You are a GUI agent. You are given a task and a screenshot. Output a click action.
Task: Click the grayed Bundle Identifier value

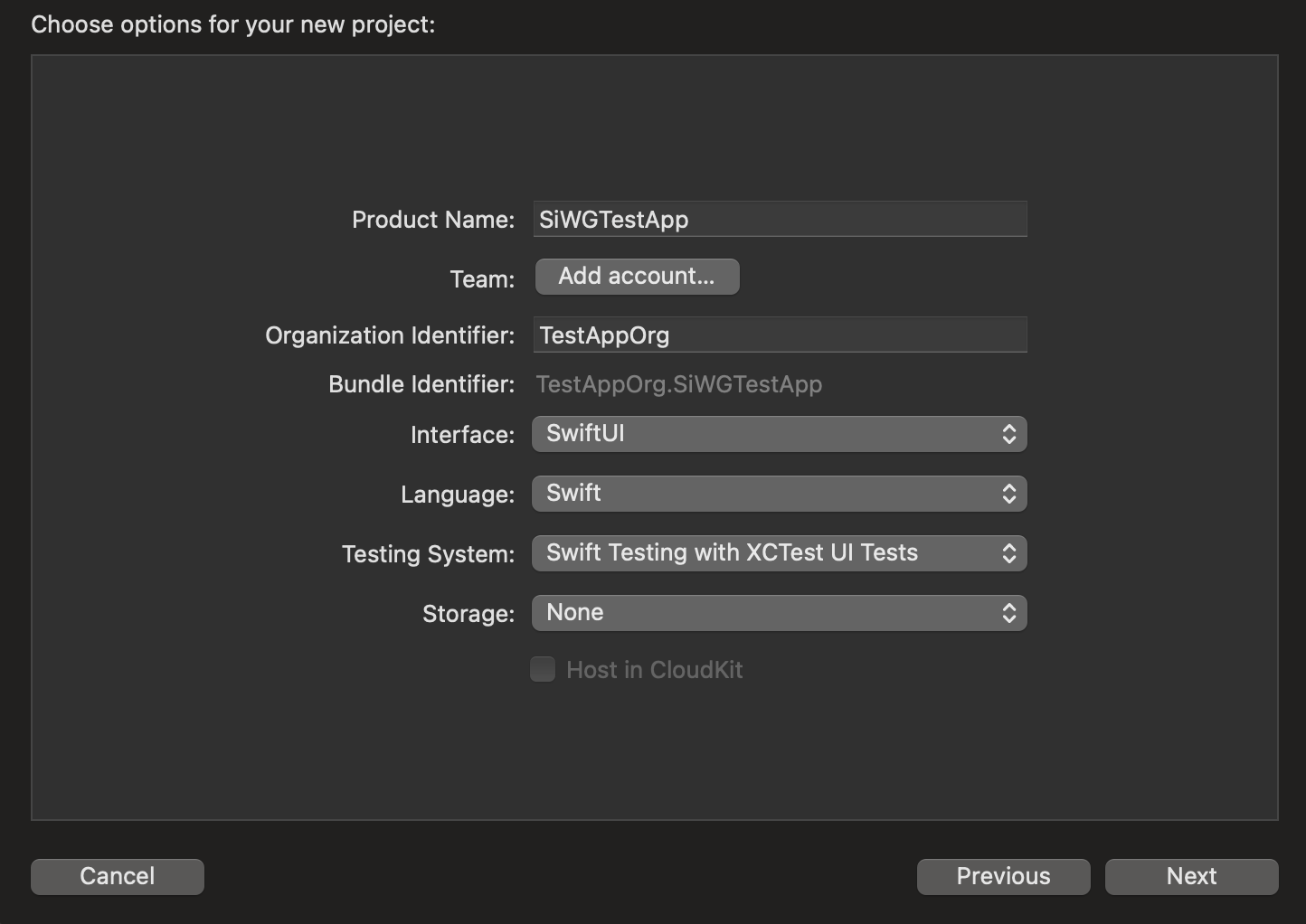pyautogui.click(x=679, y=383)
